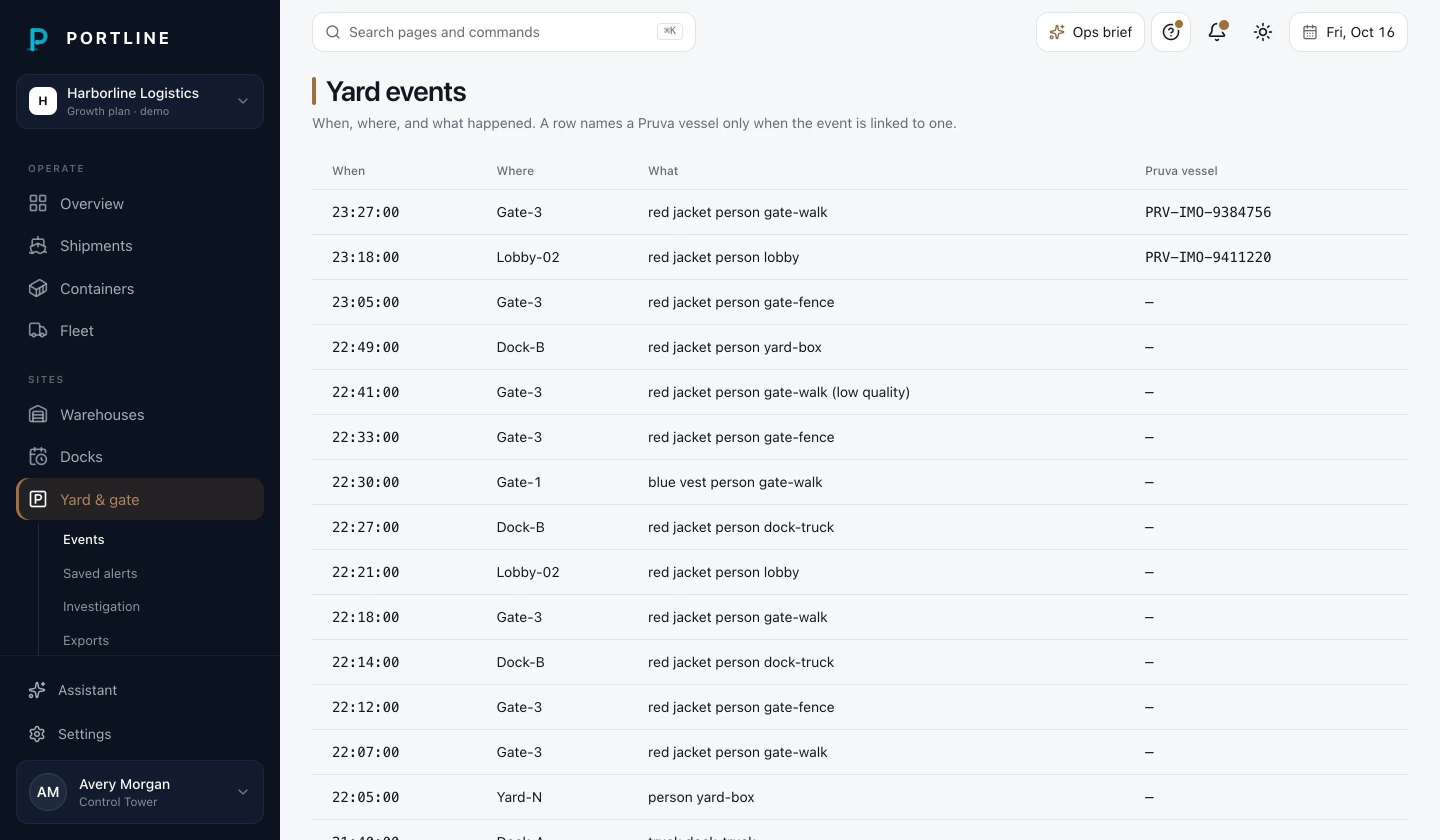The width and height of the screenshot is (1440, 840).
Task: Click the Settings gear icon
Action: (37, 733)
